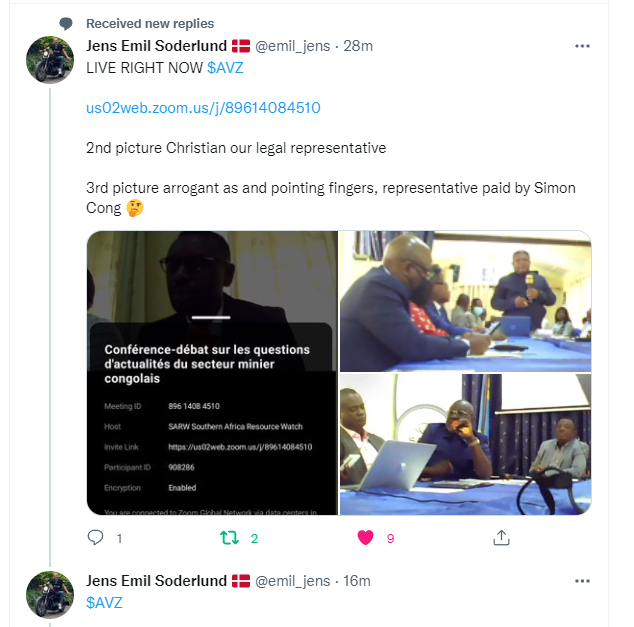634x627 pixels.
Task: Click Denmark flag emoji beside first name
Action: tap(241, 46)
